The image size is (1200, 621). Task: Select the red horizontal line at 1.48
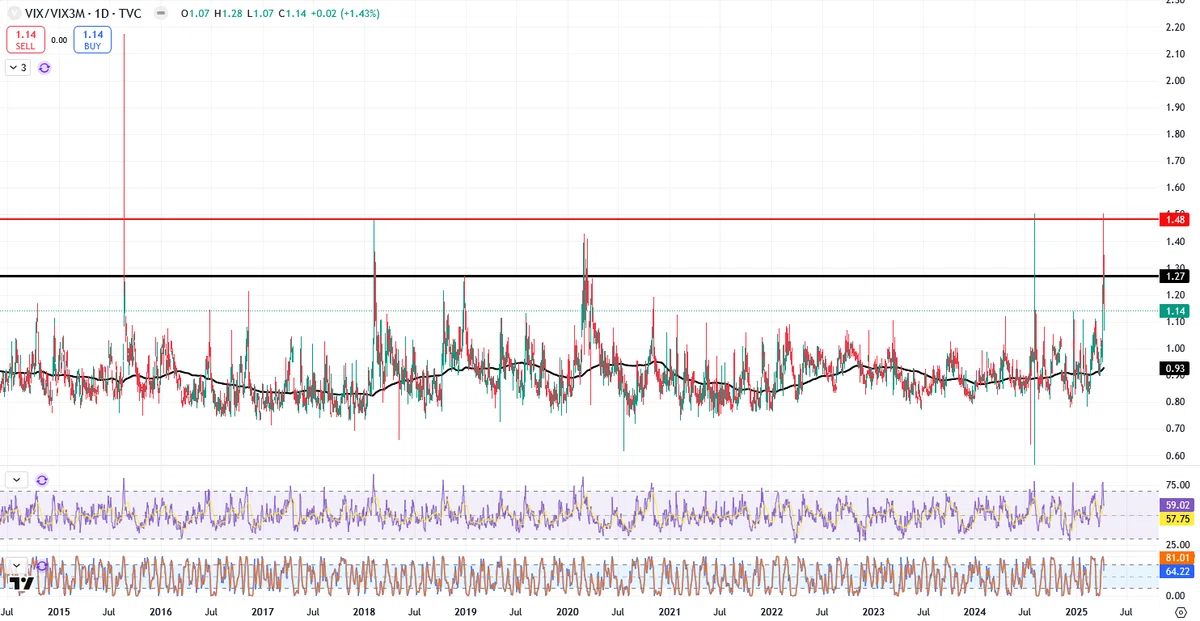(x=578, y=219)
